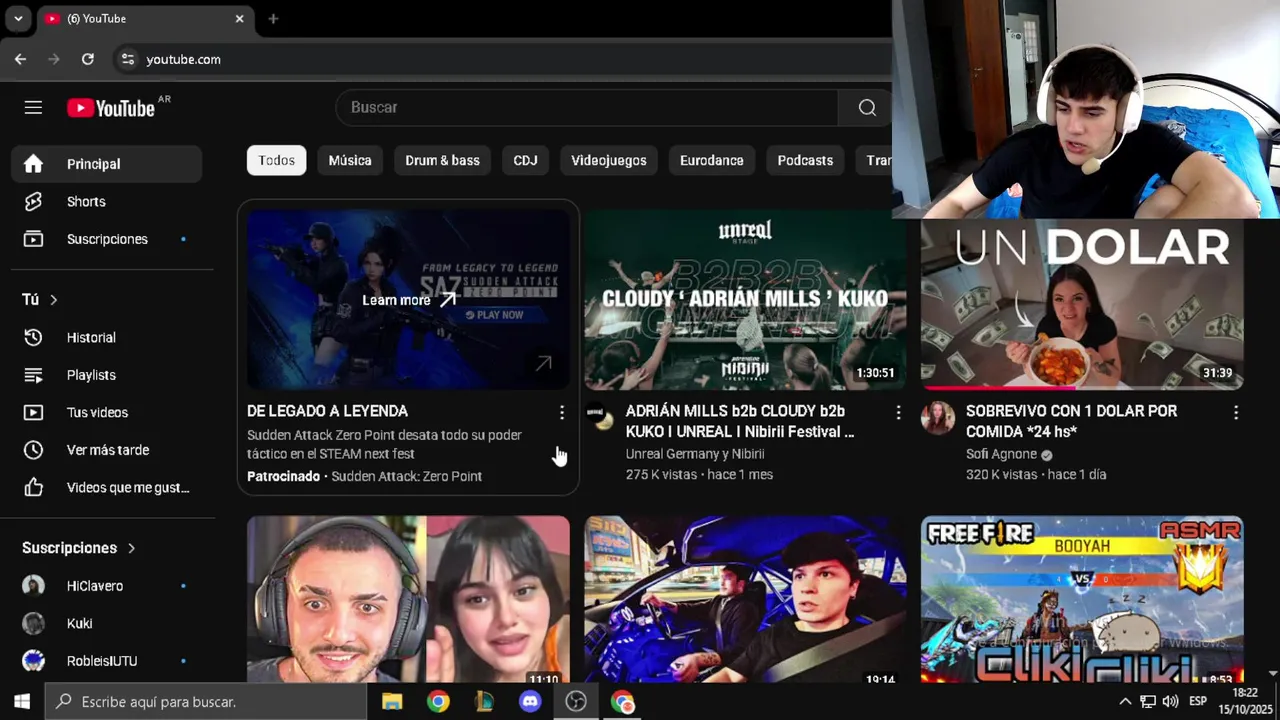Viewport: 1280px width, 720px height.
Task: Click browser back arrow
Action: [x=20, y=59]
